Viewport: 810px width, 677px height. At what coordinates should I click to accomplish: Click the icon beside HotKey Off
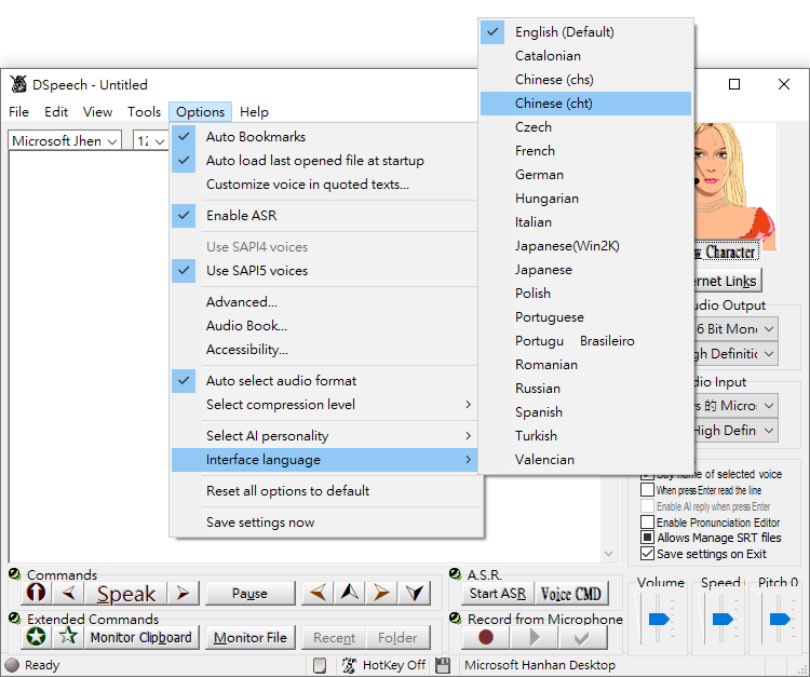349,665
